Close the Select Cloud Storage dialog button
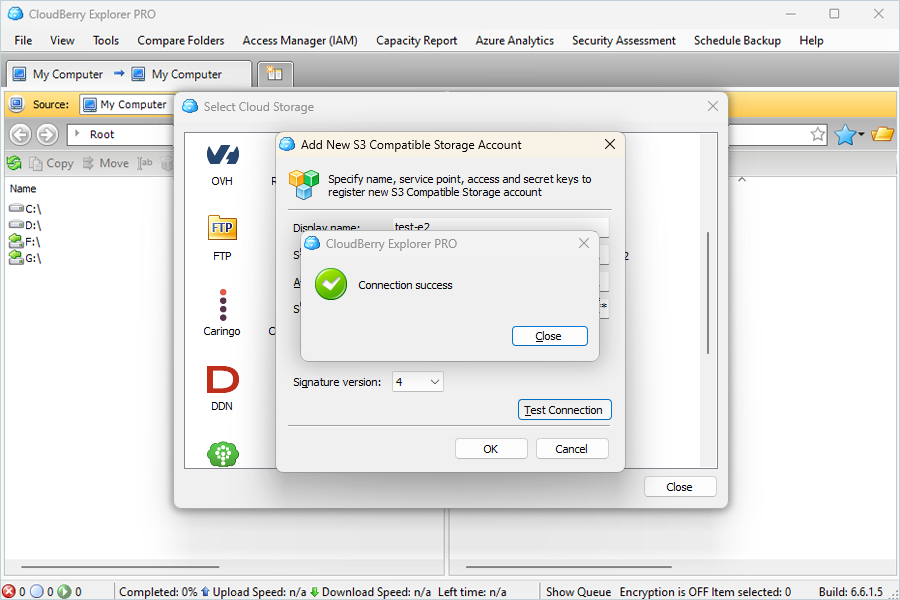The width and height of the screenshot is (900, 600). point(680,487)
